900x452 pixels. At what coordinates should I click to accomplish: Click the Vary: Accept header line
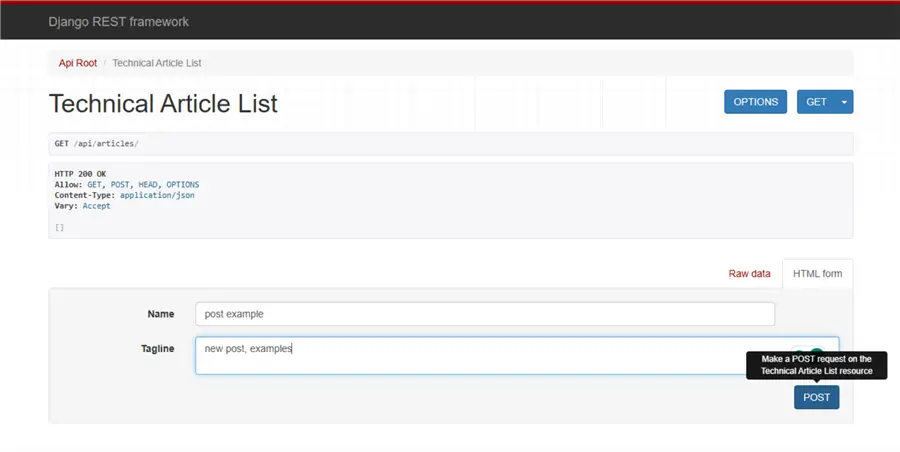tap(83, 206)
